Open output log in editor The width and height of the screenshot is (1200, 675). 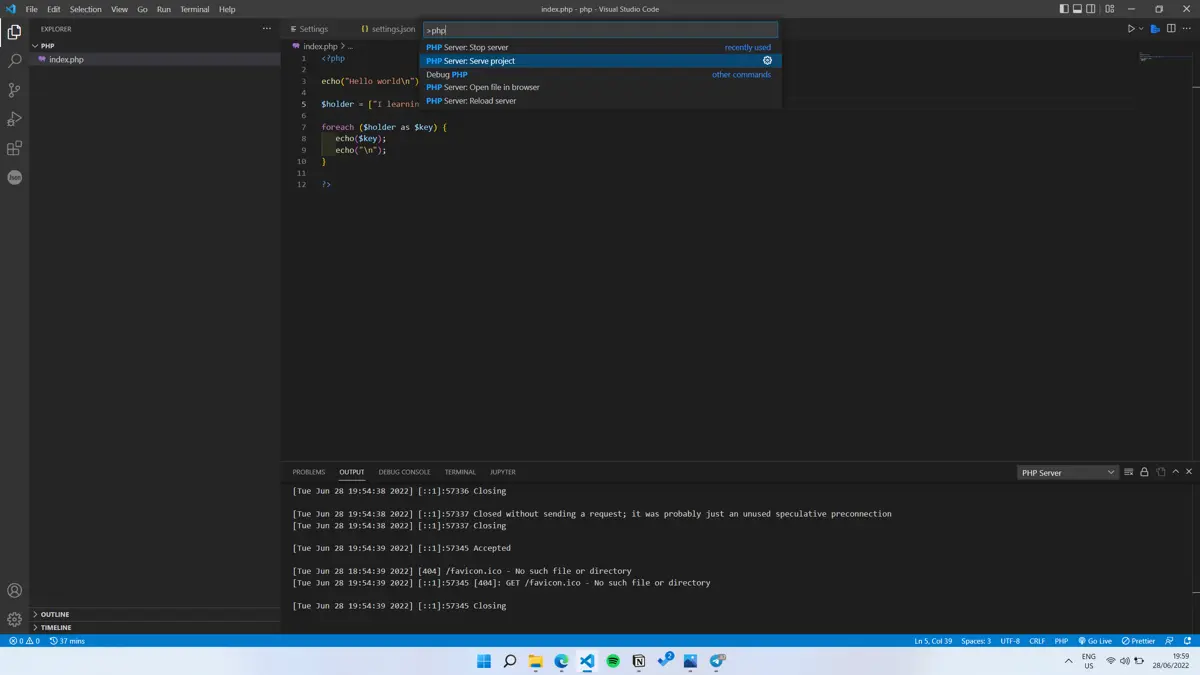1161,472
